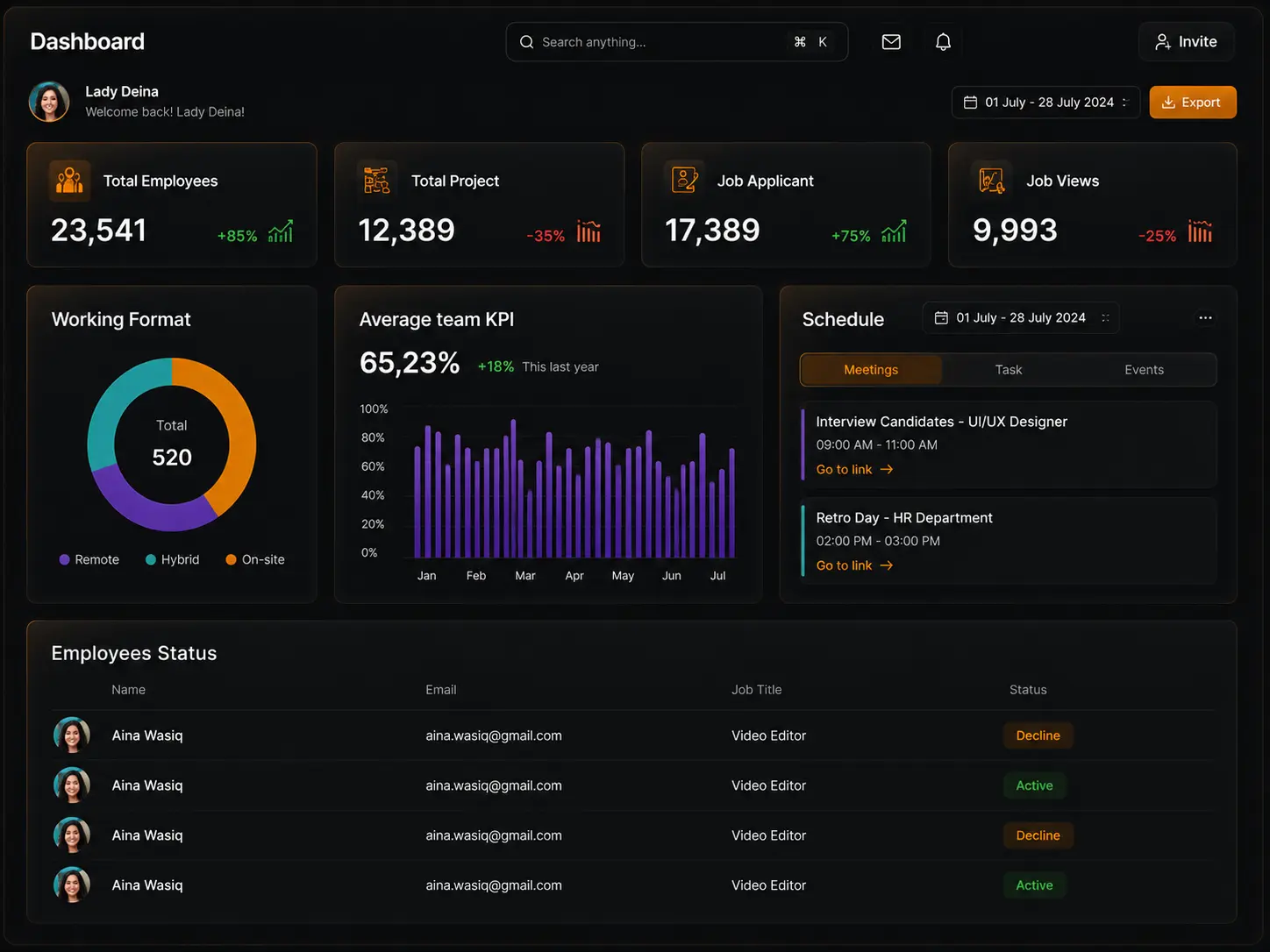
Task: Click the rising chart icon beside +85%
Action: [x=281, y=231]
